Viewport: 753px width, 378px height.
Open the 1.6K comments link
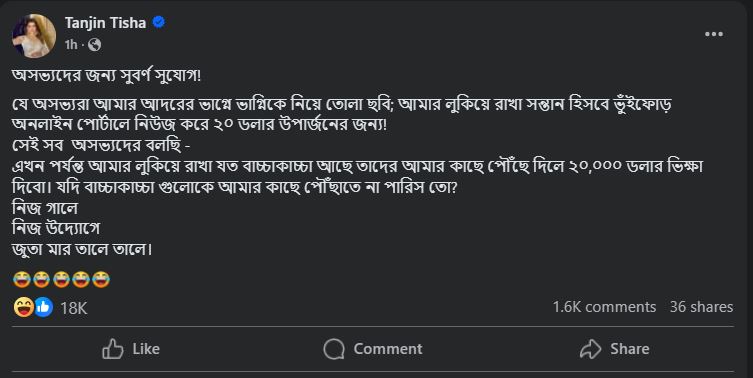604,307
